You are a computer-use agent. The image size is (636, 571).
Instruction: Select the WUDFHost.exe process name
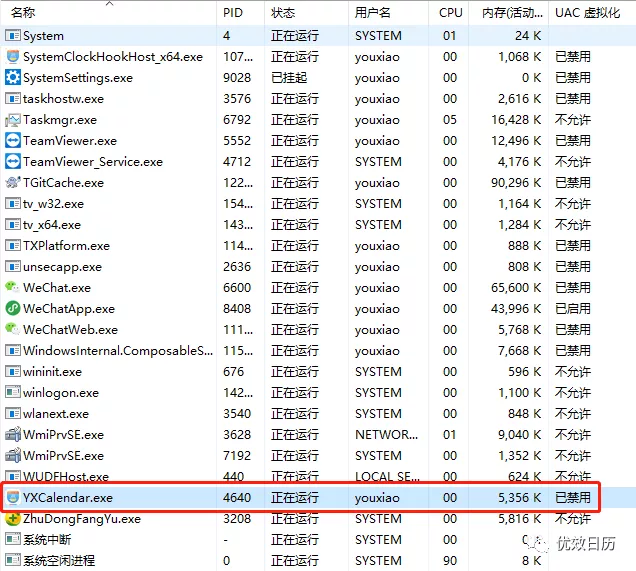coord(66,476)
